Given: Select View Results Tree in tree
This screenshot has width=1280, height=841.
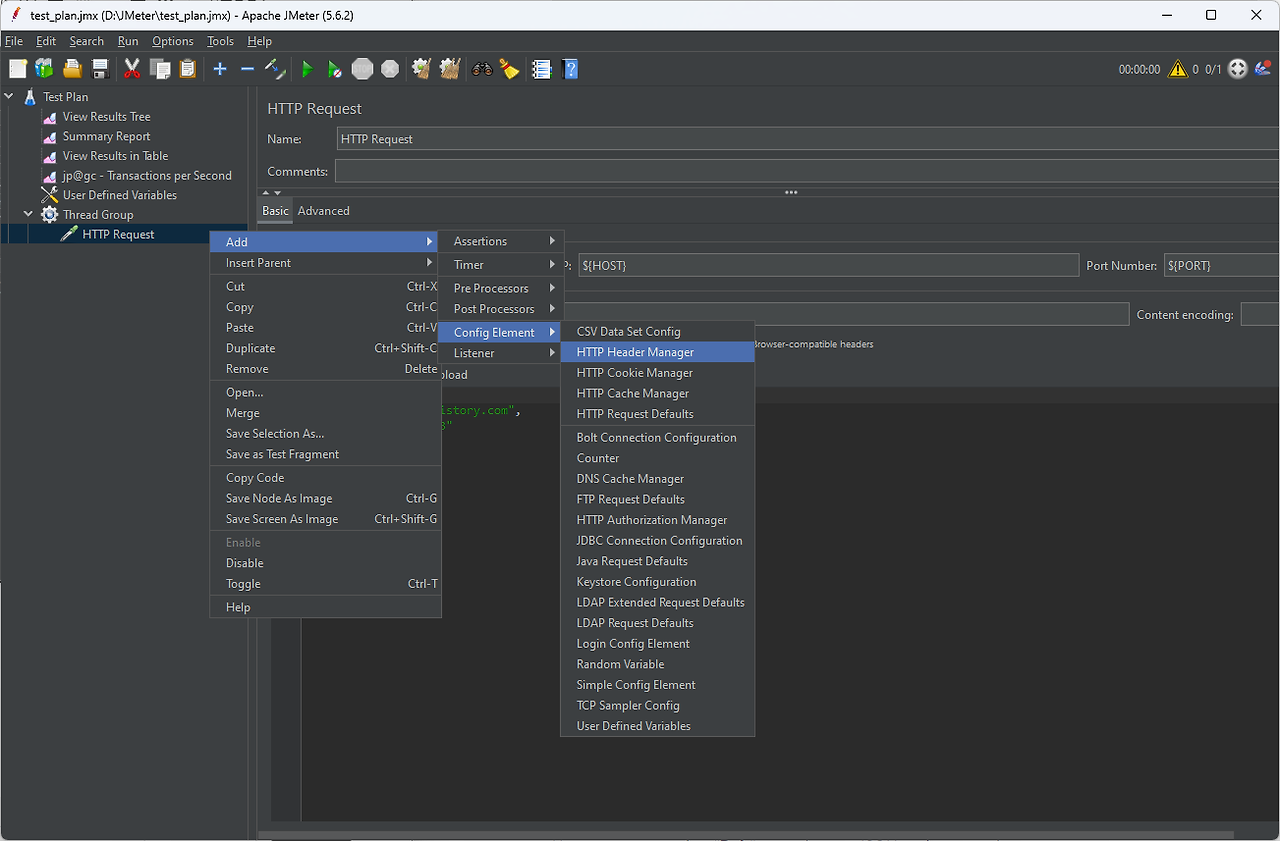Looking at the screenshot, I should pyautogui.click(x=106, y=117).
